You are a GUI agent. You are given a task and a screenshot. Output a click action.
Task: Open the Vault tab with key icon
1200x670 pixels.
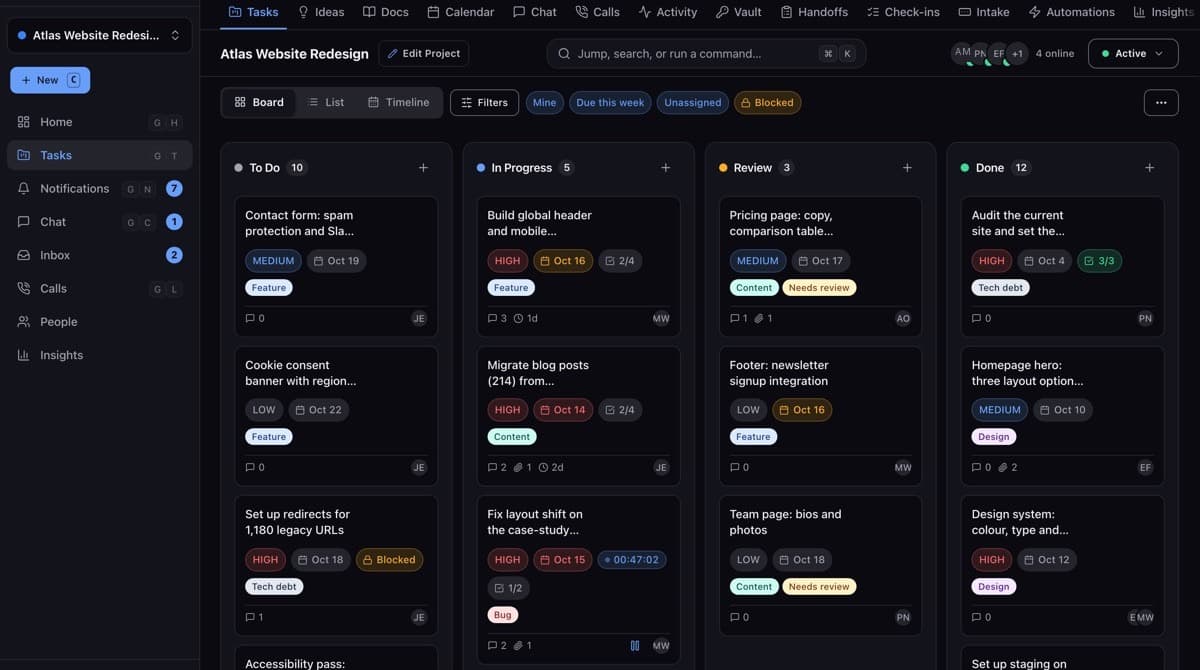click(x=738, y=12)
